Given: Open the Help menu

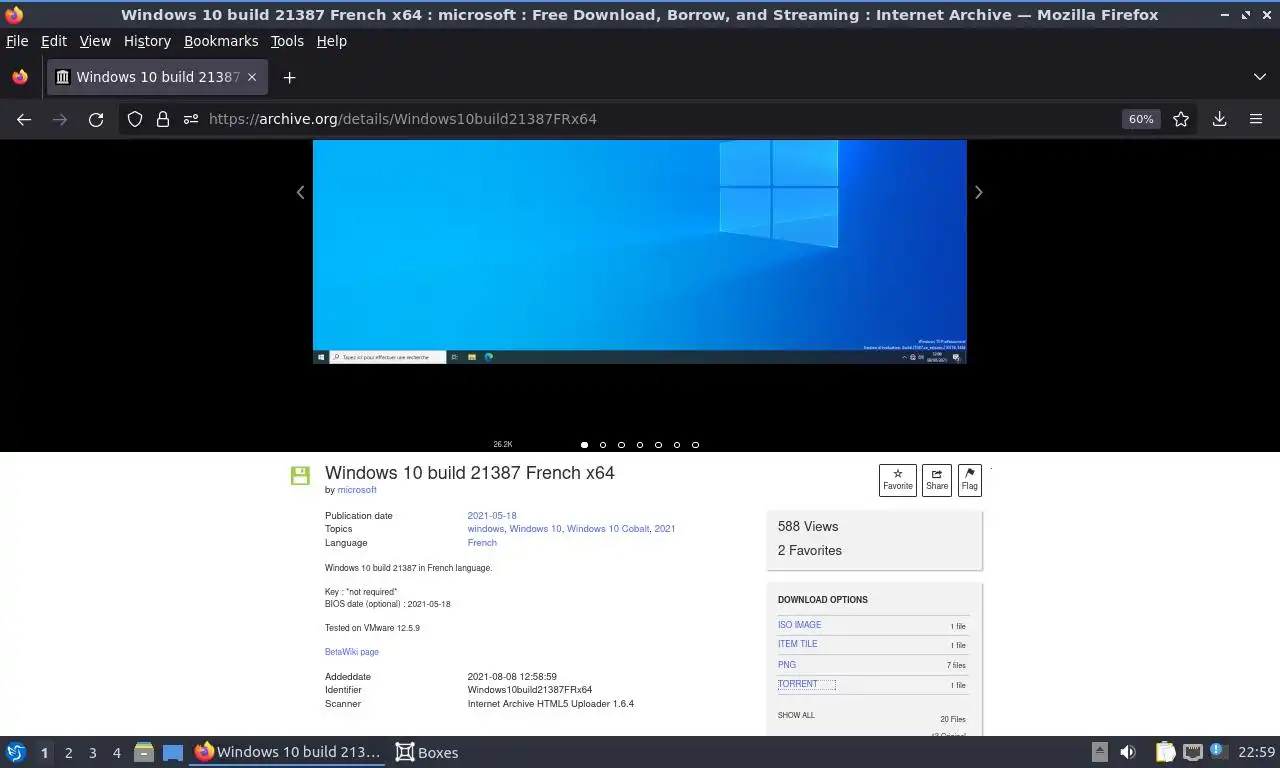Looking at the screenshot, I should [x=332, y=41].
